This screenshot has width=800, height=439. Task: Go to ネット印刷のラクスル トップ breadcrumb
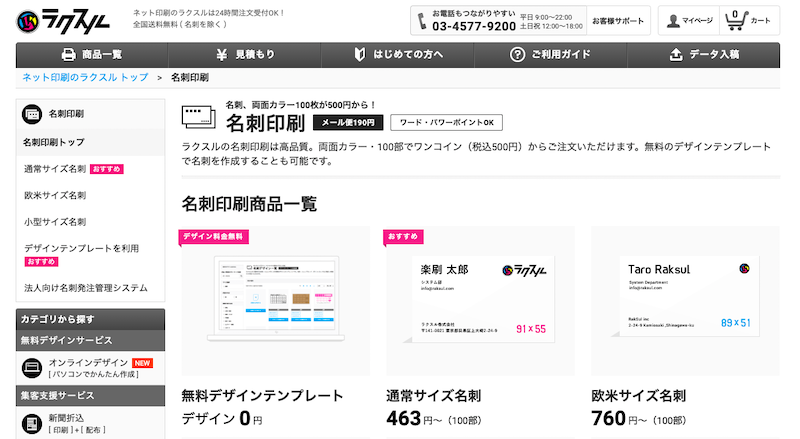point(85,77)
